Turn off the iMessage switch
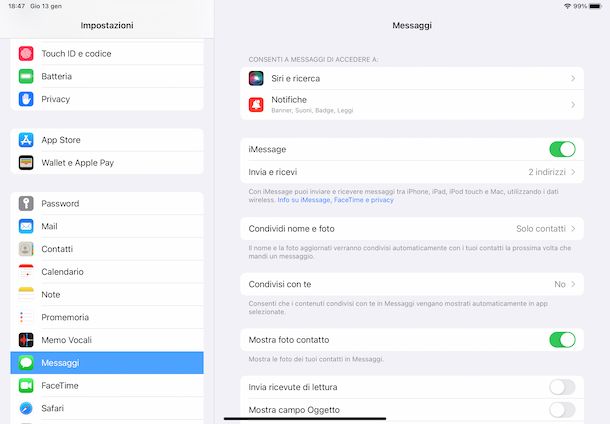610x424 pixels. coord(562,149)
